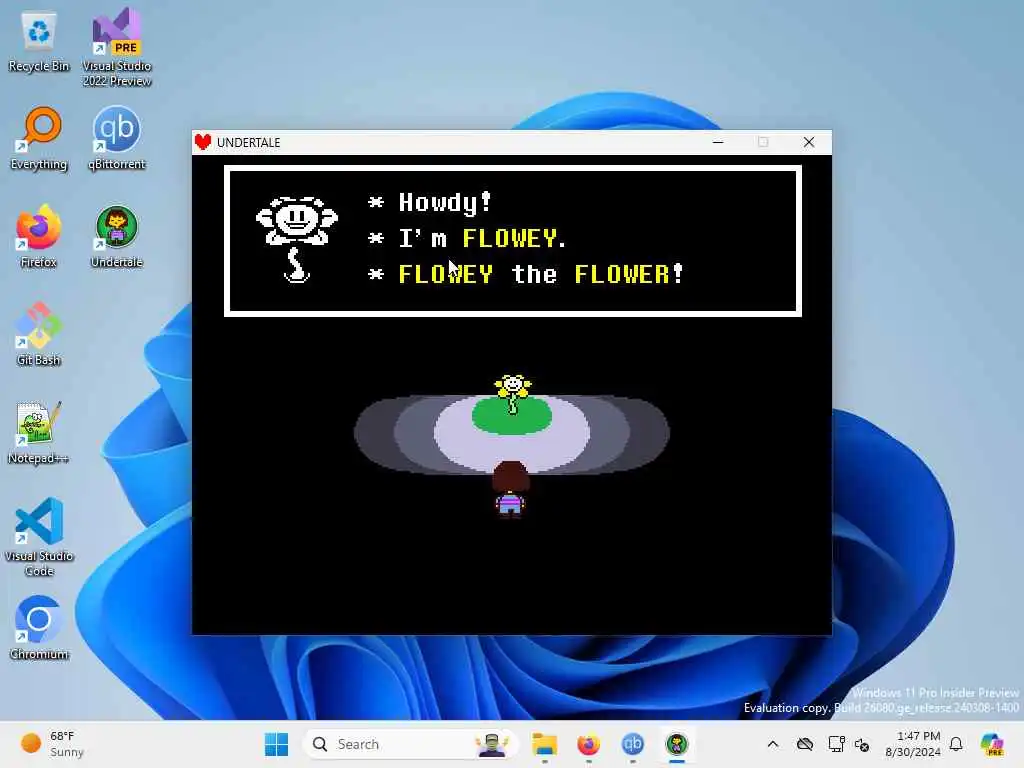Click the UNDERTALE title bar text

click(x=249, y=142)
